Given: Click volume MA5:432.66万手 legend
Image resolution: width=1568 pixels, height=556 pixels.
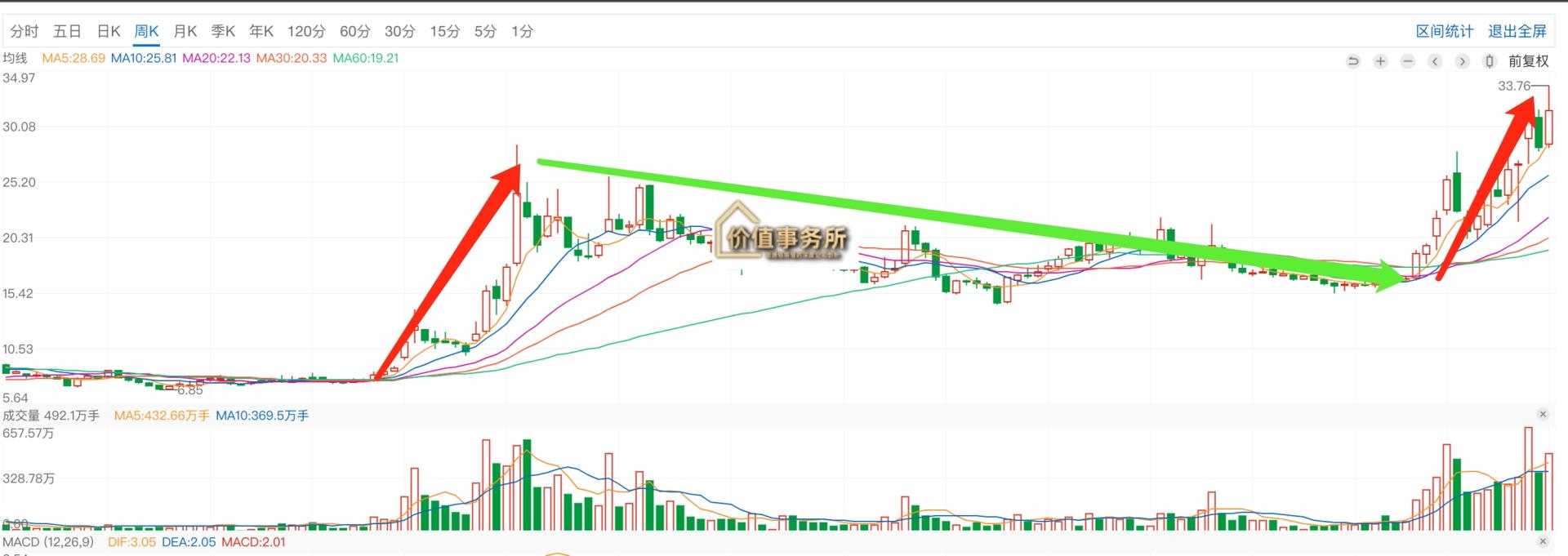Looking at the screenshot, I should [x=162, y=416].
